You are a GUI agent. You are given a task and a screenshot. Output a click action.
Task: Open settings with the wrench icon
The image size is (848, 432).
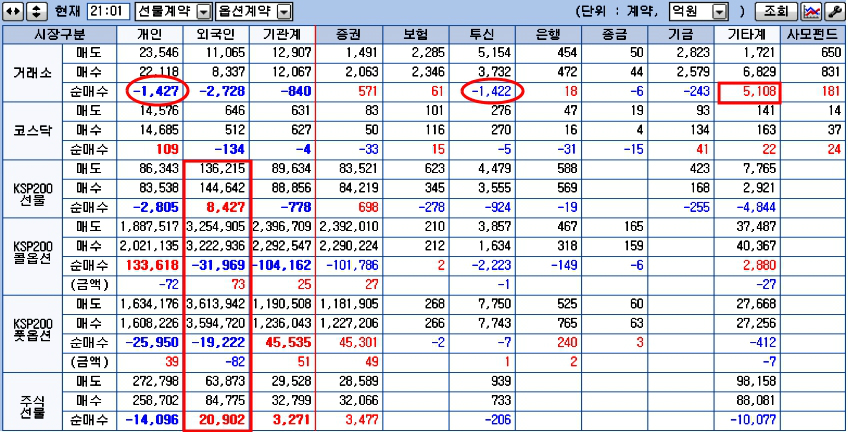pos(834,11)
